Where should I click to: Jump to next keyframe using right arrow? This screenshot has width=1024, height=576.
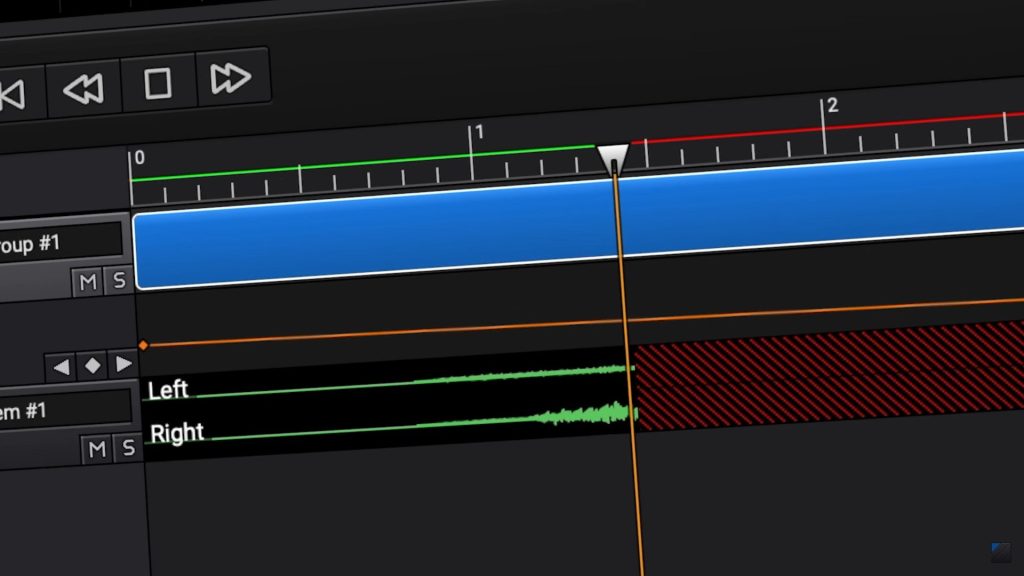(123, 364)
